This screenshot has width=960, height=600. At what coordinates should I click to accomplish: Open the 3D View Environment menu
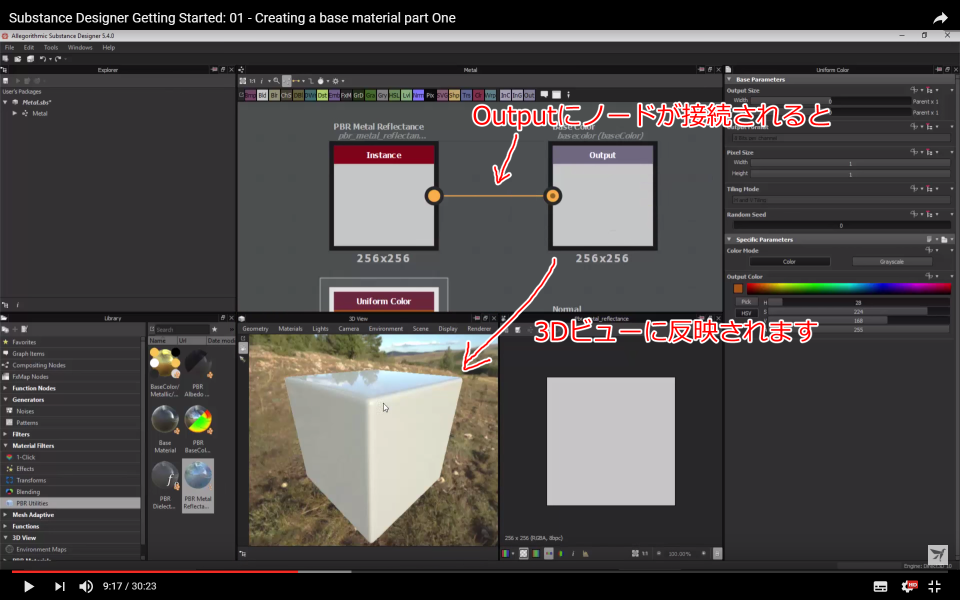386,329
